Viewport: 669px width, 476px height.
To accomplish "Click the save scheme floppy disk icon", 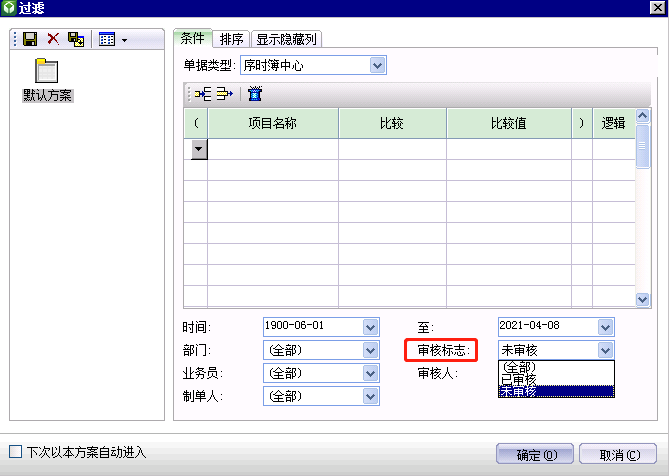I will (30, 39).
